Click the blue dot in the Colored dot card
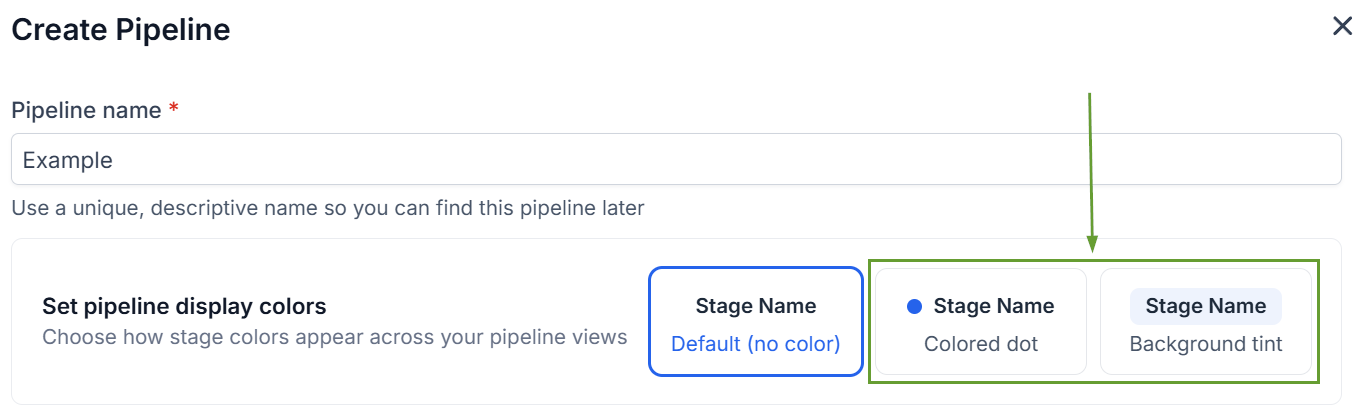The image size is (1364, 415). 914,307
